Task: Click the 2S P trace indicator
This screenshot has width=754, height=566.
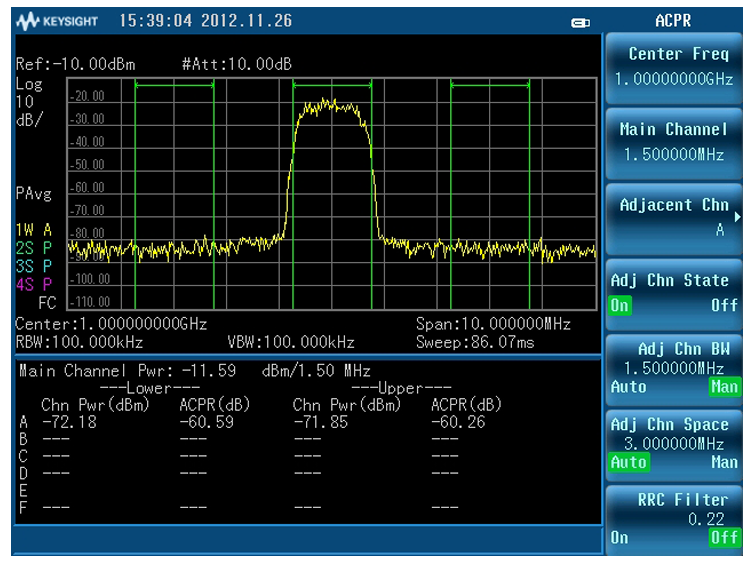Action: coord(34,248)
